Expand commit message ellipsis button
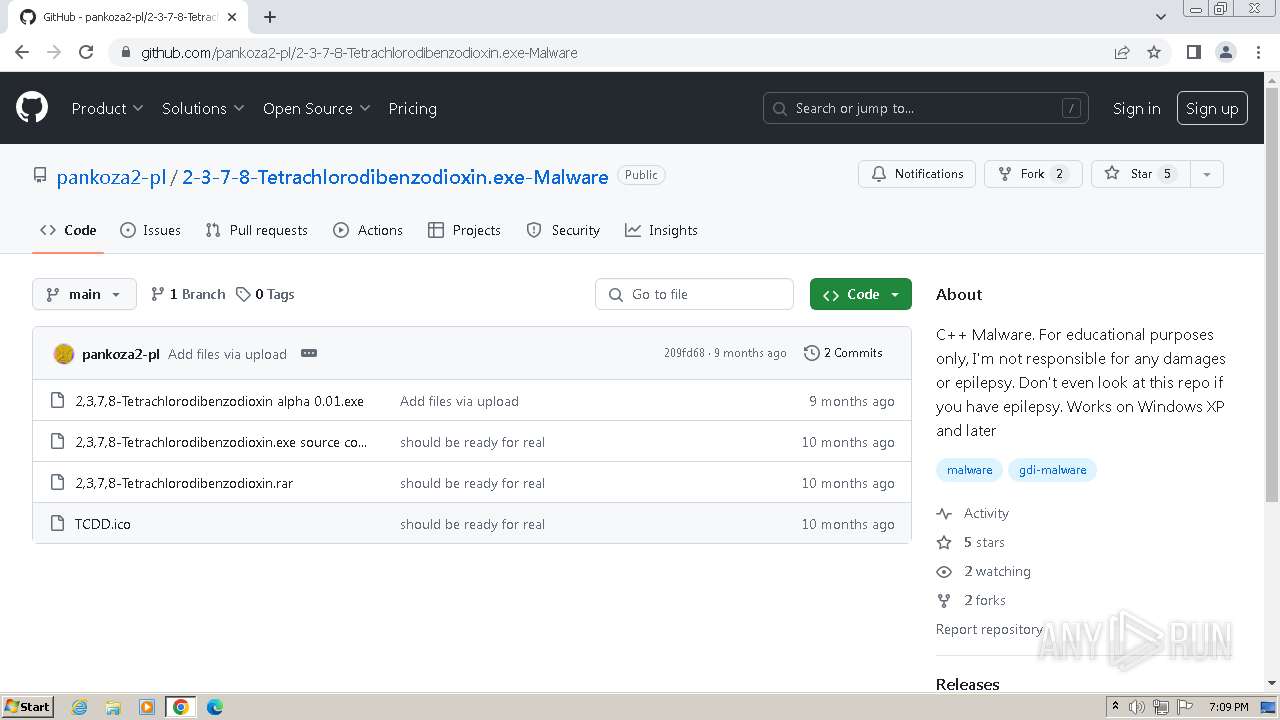This screenshot has height=720, width=1280. (309, 353)
